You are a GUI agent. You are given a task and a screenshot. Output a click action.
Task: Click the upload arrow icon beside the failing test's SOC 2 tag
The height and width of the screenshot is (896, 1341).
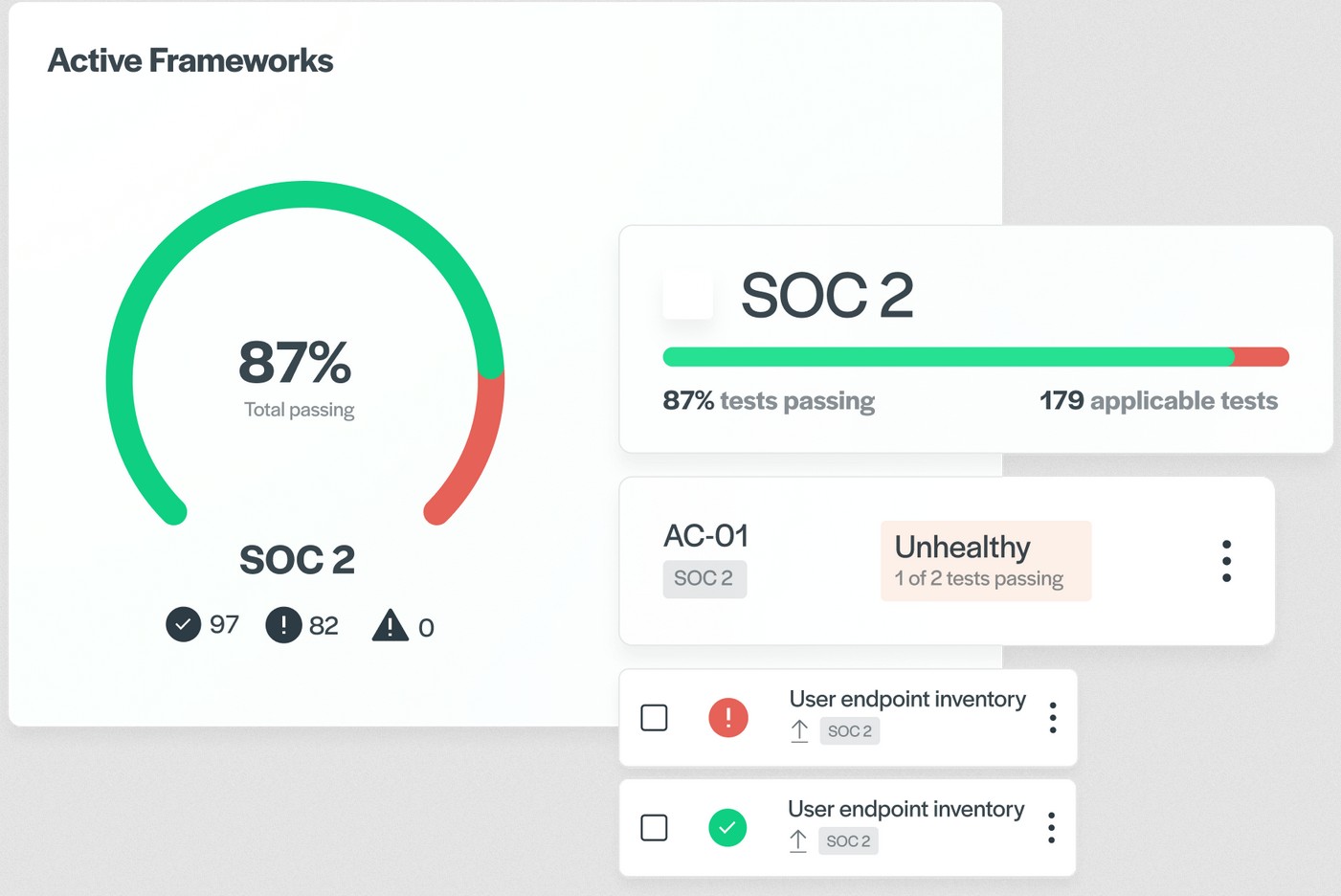point(799,730)
